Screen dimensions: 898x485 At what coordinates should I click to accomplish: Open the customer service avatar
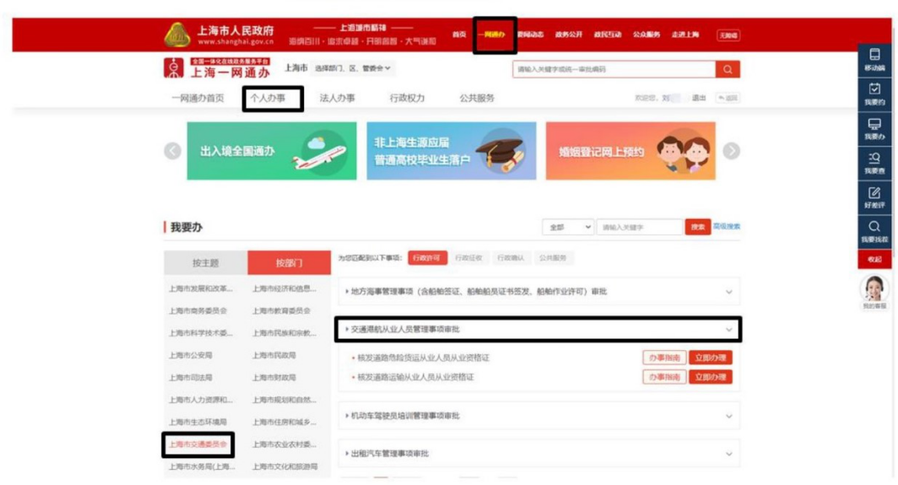[875, 288]
